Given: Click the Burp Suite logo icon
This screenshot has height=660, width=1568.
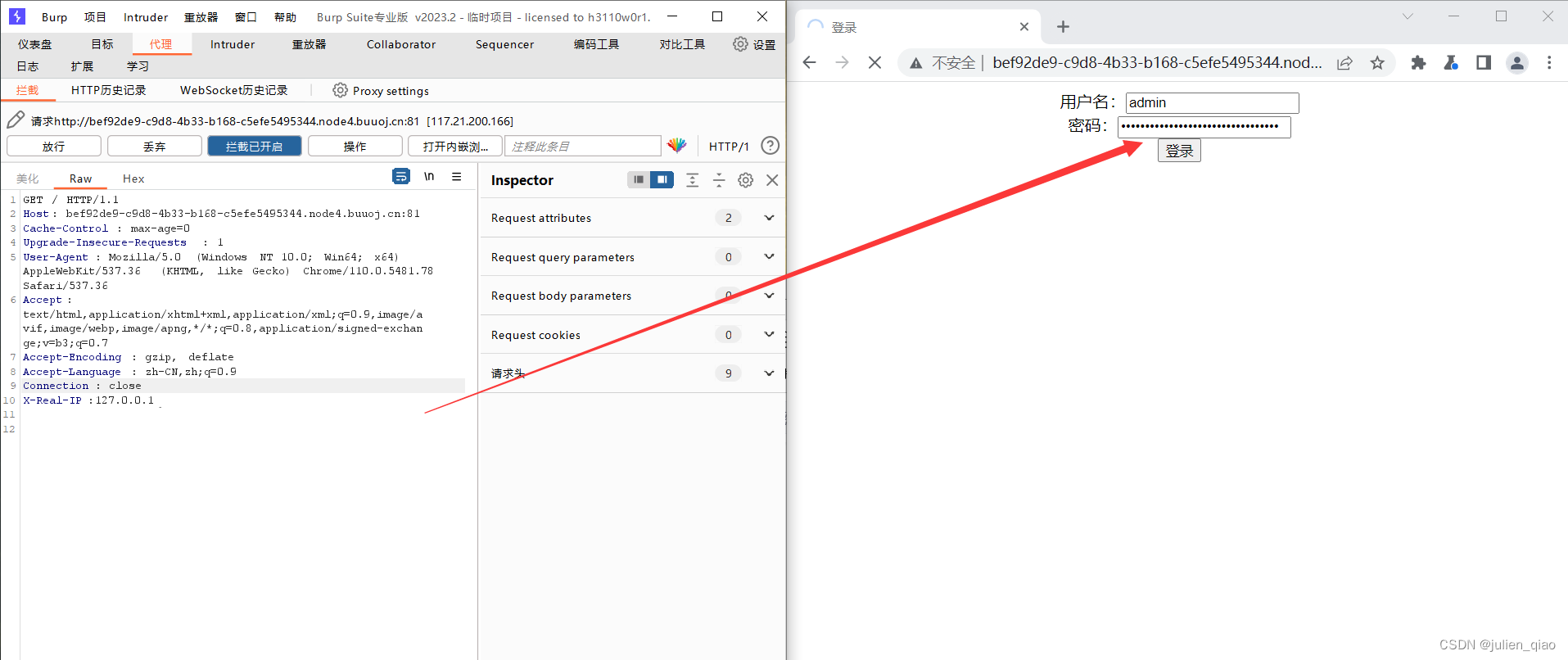Looking at the screenshot, I should pos(16,16).
